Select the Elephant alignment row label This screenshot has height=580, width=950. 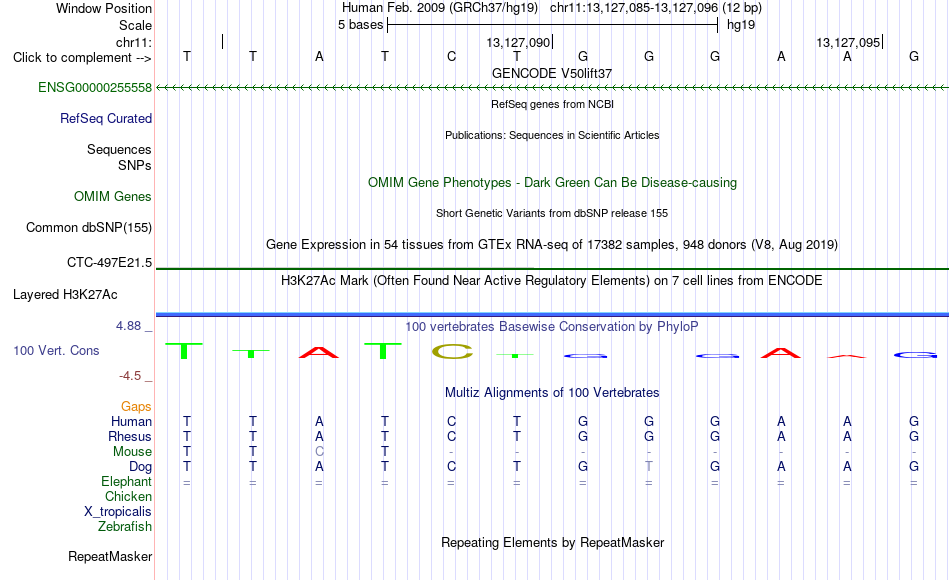point(126,482)
